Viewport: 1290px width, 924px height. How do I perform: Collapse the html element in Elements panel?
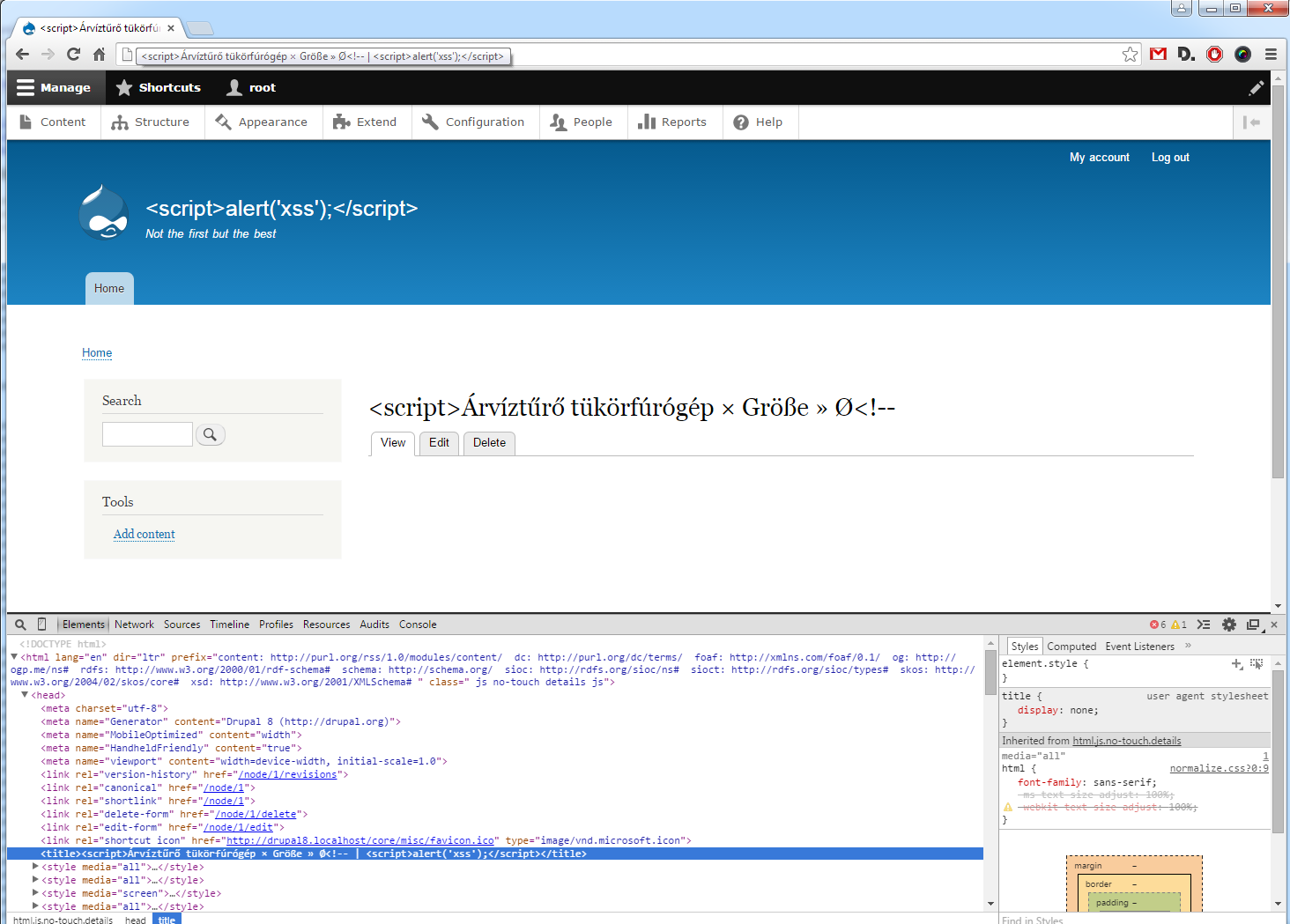click(12, 656)
